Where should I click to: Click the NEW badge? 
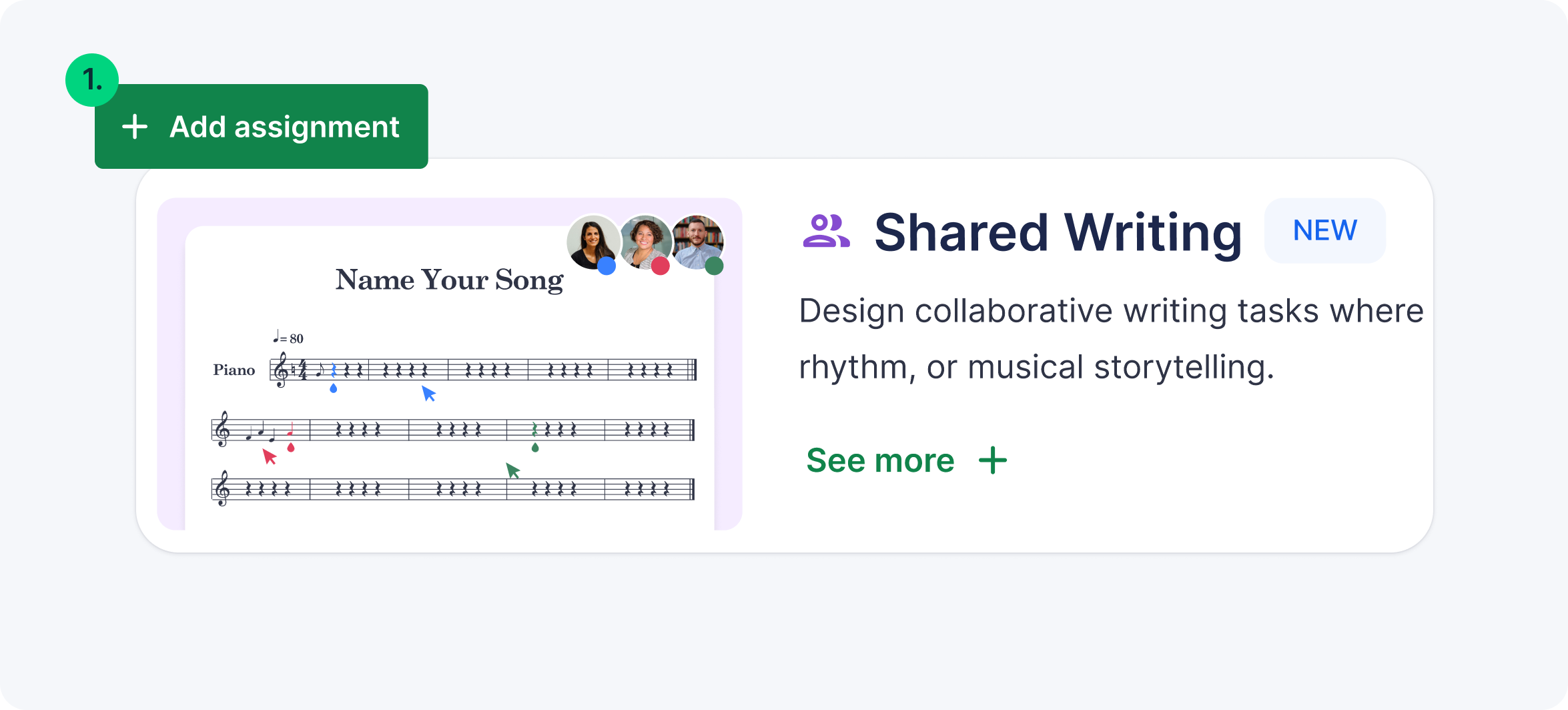coord(1324,231)
